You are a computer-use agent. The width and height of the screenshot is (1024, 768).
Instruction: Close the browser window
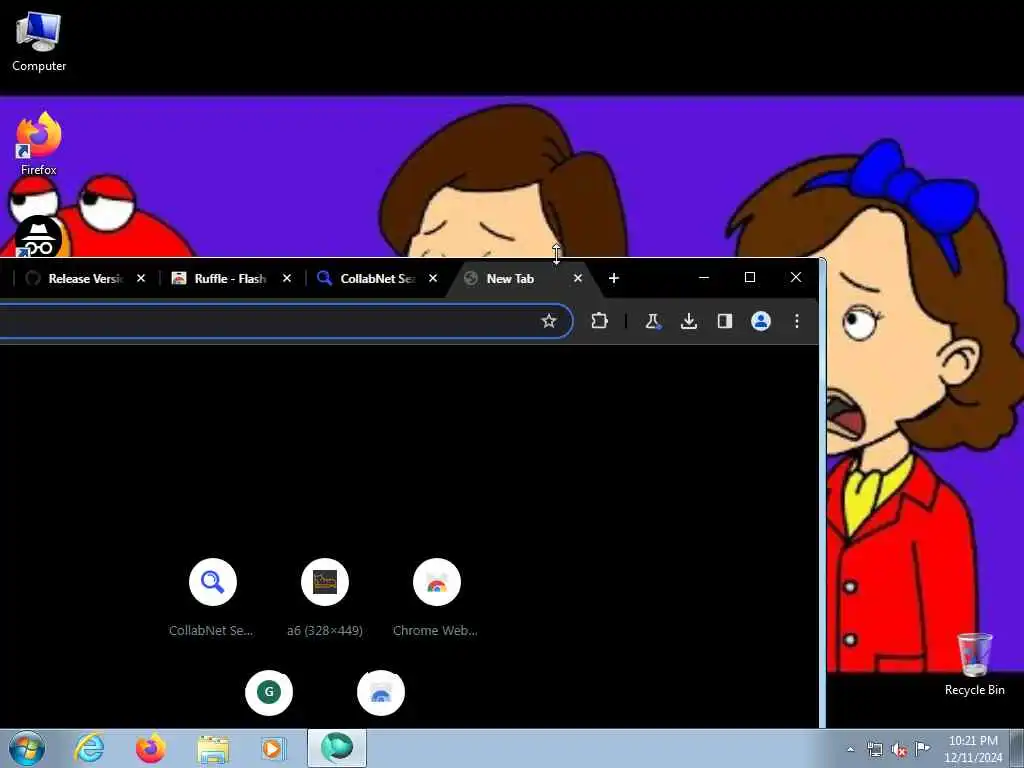tap(795, 278)
